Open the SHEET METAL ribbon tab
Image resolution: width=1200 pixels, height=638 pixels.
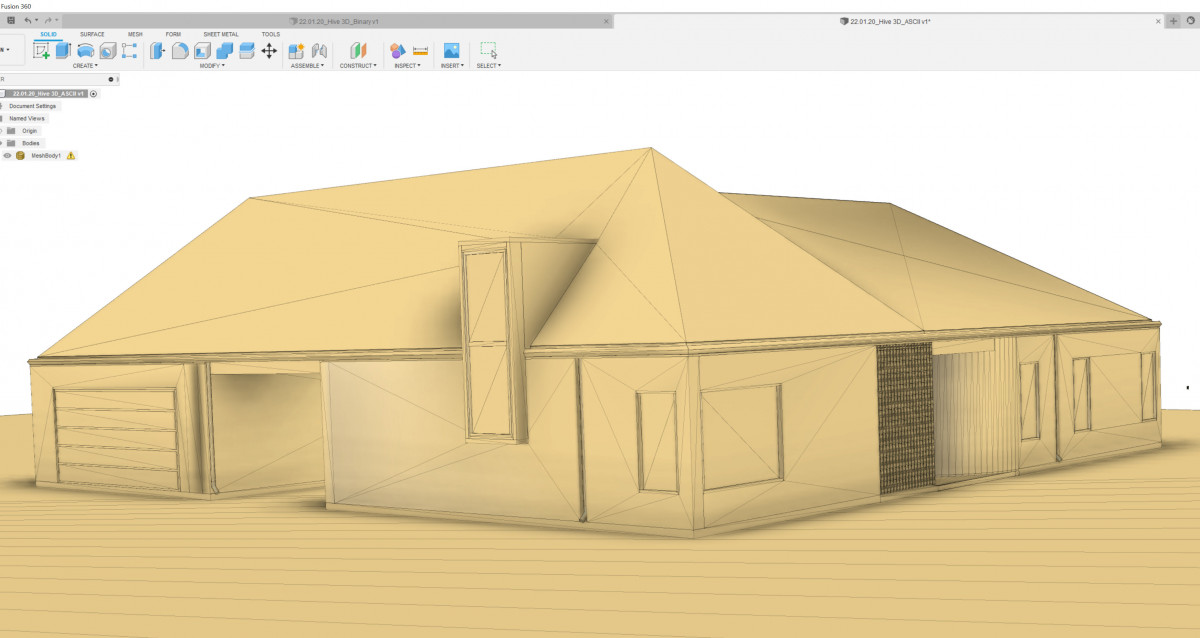pyautogui.click(x=220, y=34)
